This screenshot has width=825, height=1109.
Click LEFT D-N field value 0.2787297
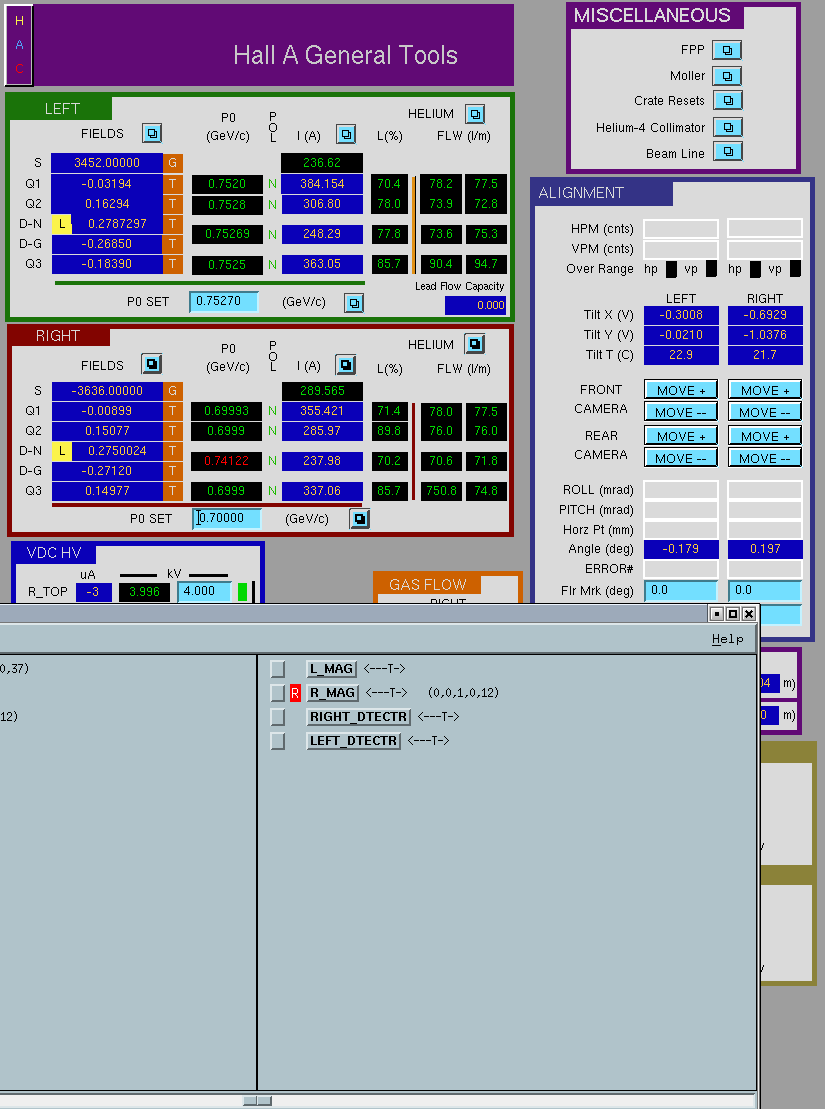click(117, 223)
